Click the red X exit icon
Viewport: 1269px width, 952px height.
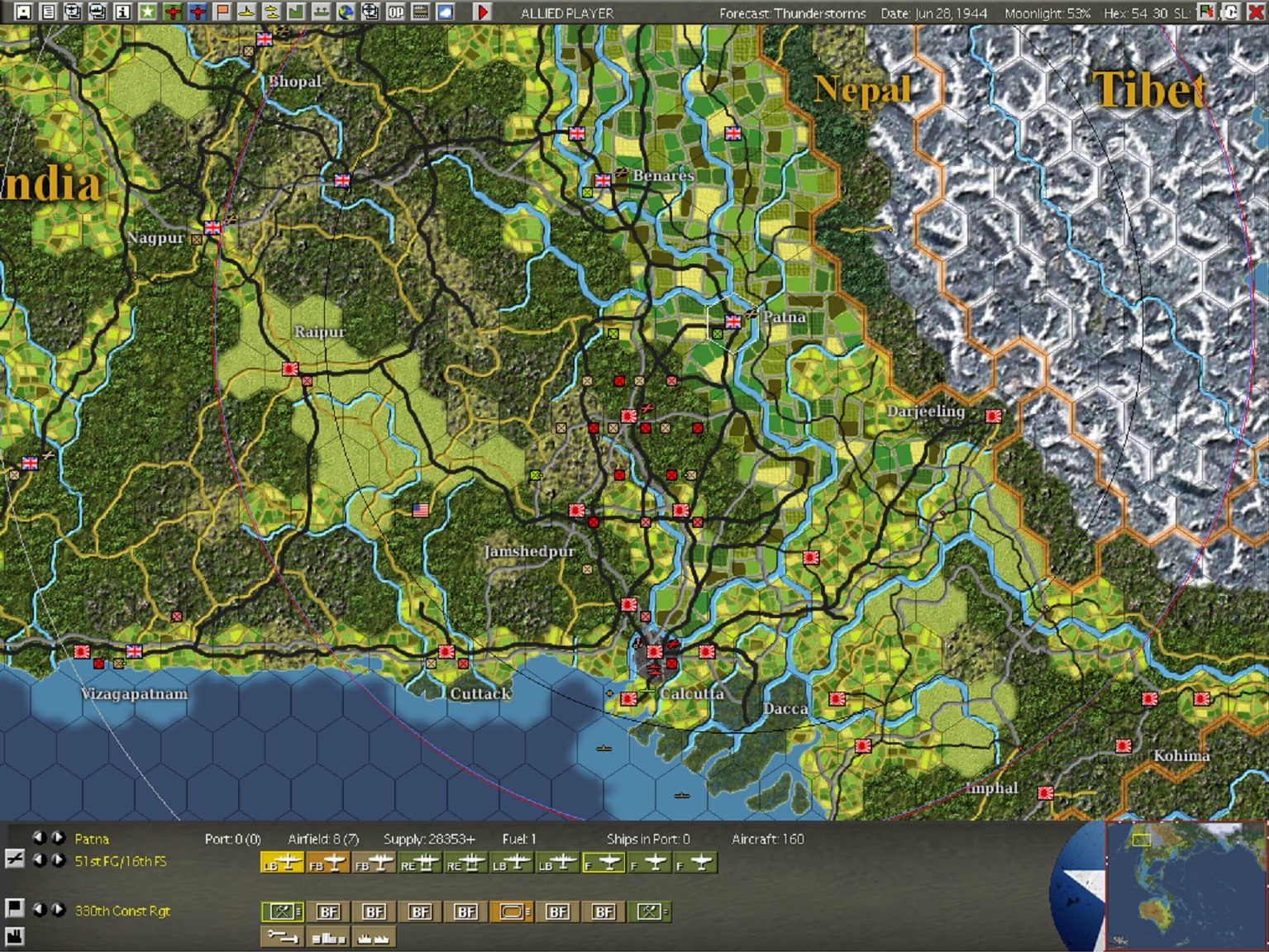click(1255, 12)
